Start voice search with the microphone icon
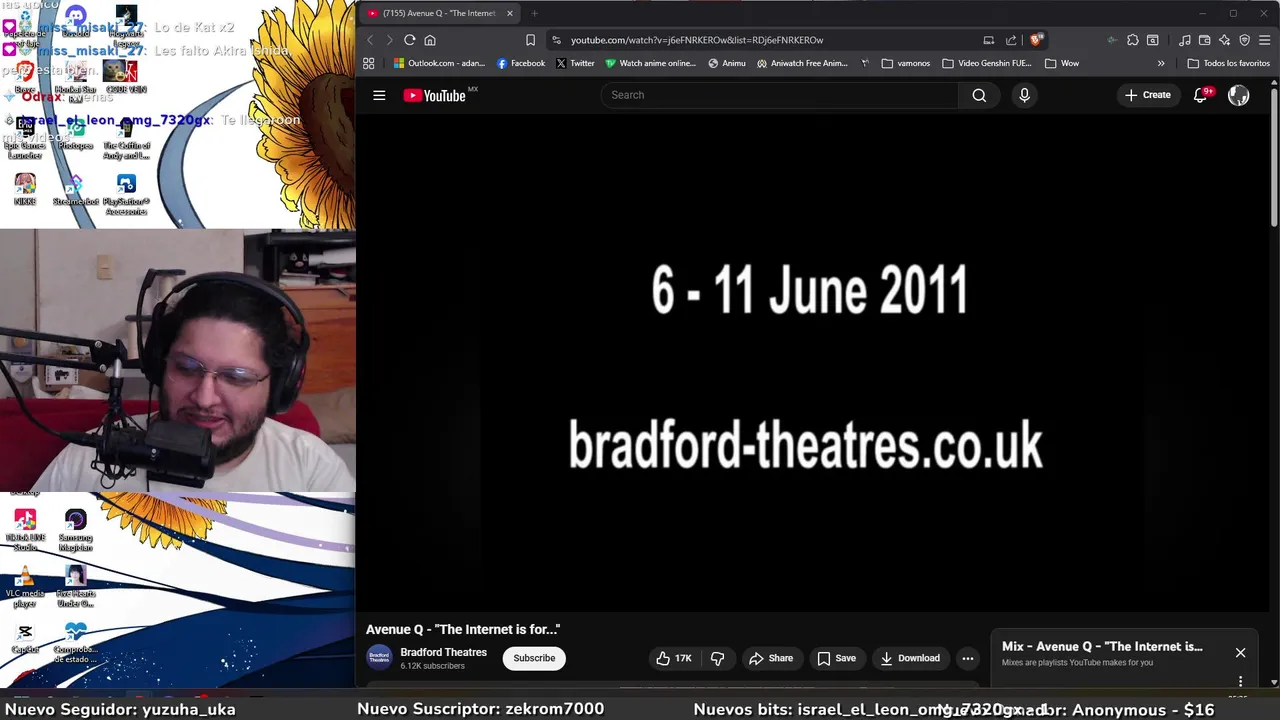The height and width of the screenshot is (720, 1280). (x=1024, y=95)
